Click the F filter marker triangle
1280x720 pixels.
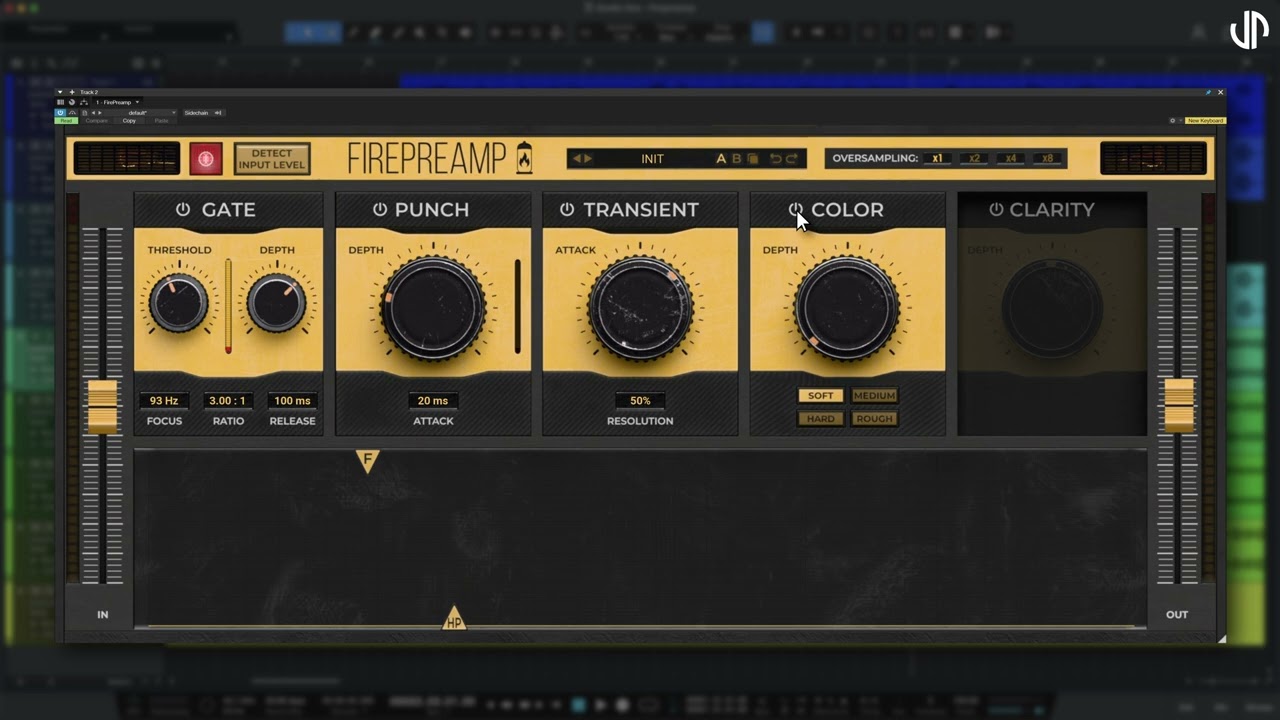point(367,460)
